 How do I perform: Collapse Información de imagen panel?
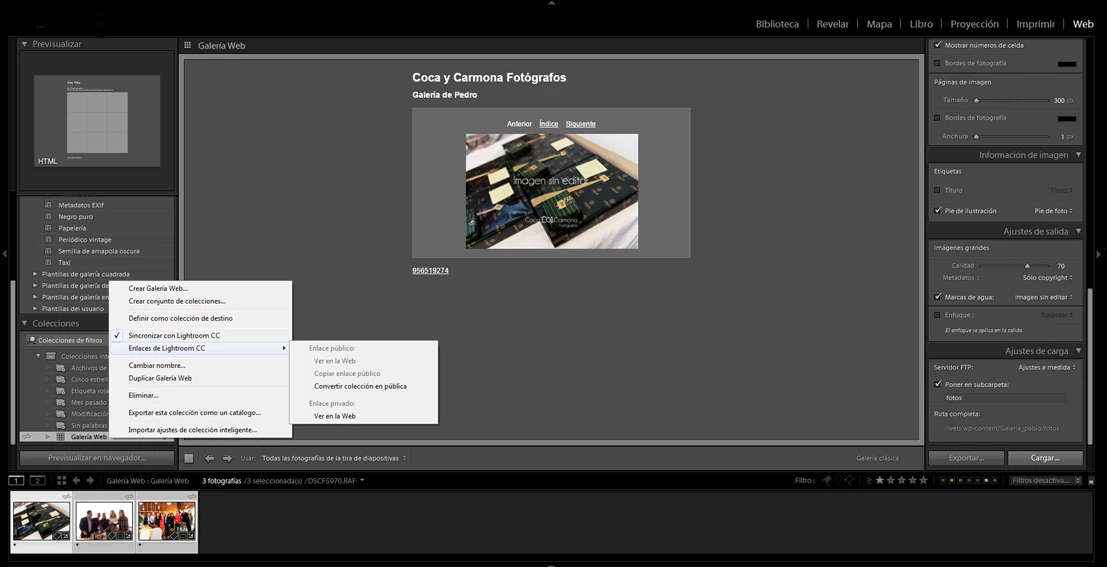(x=1079, y=155)
